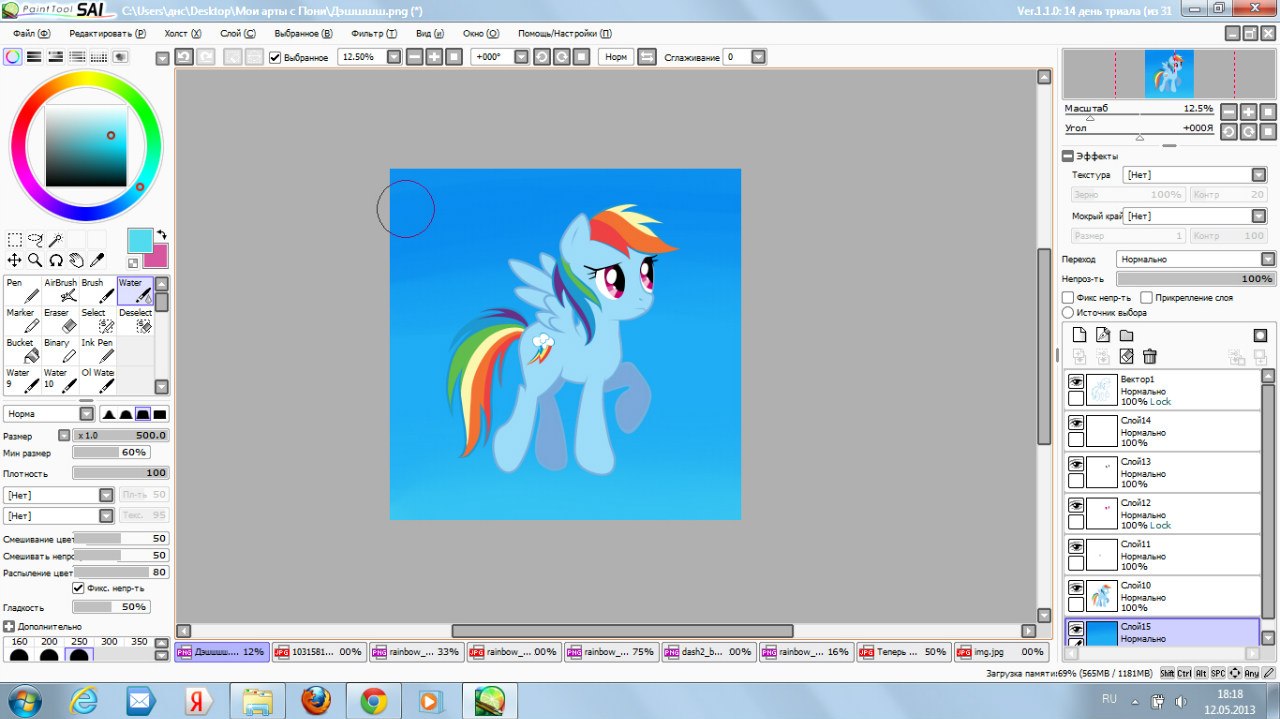
Task: Delete layer with trash icon
Action: 1150,356
